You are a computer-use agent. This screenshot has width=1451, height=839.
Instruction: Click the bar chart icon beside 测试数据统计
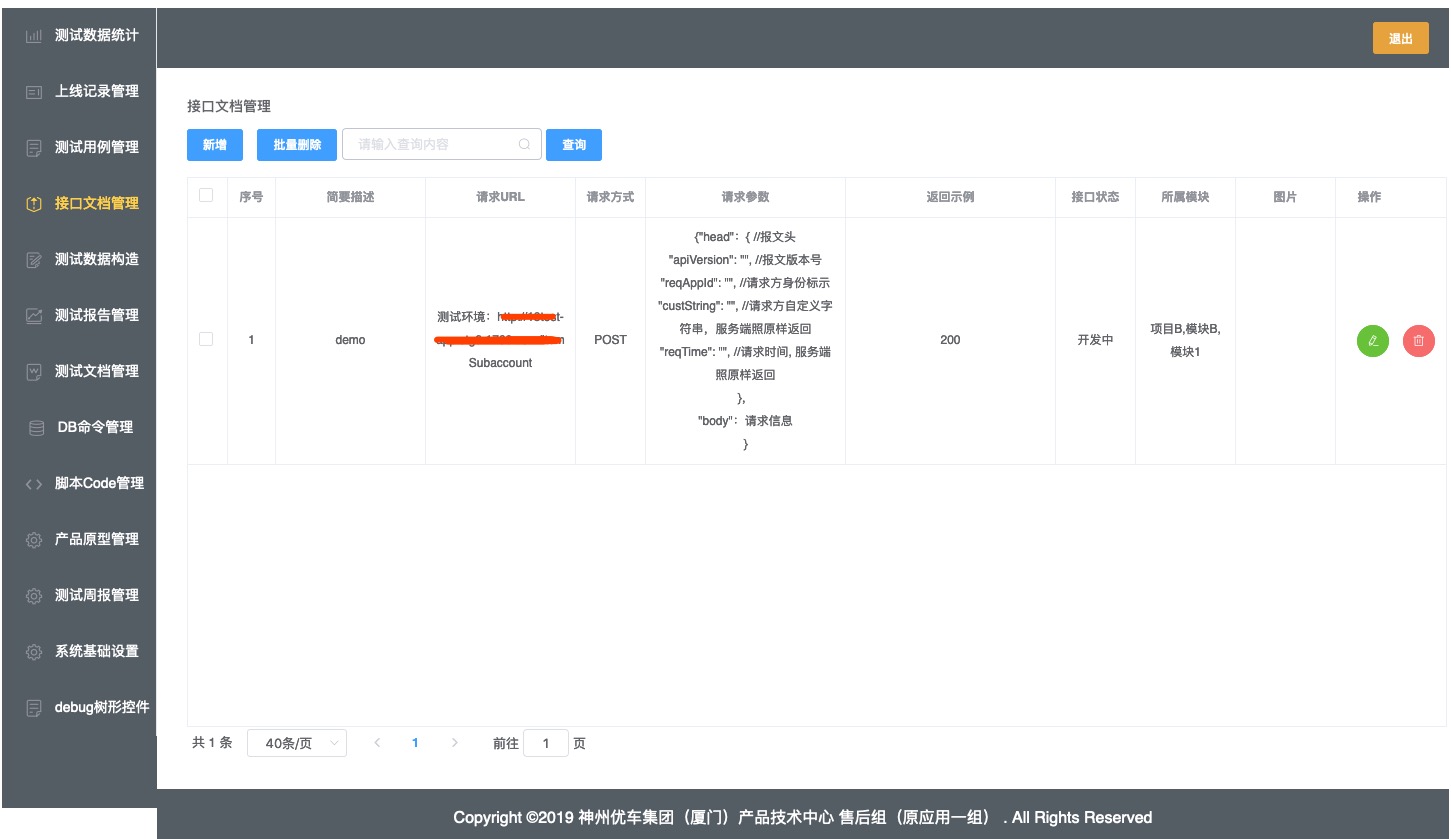point(34,35)
